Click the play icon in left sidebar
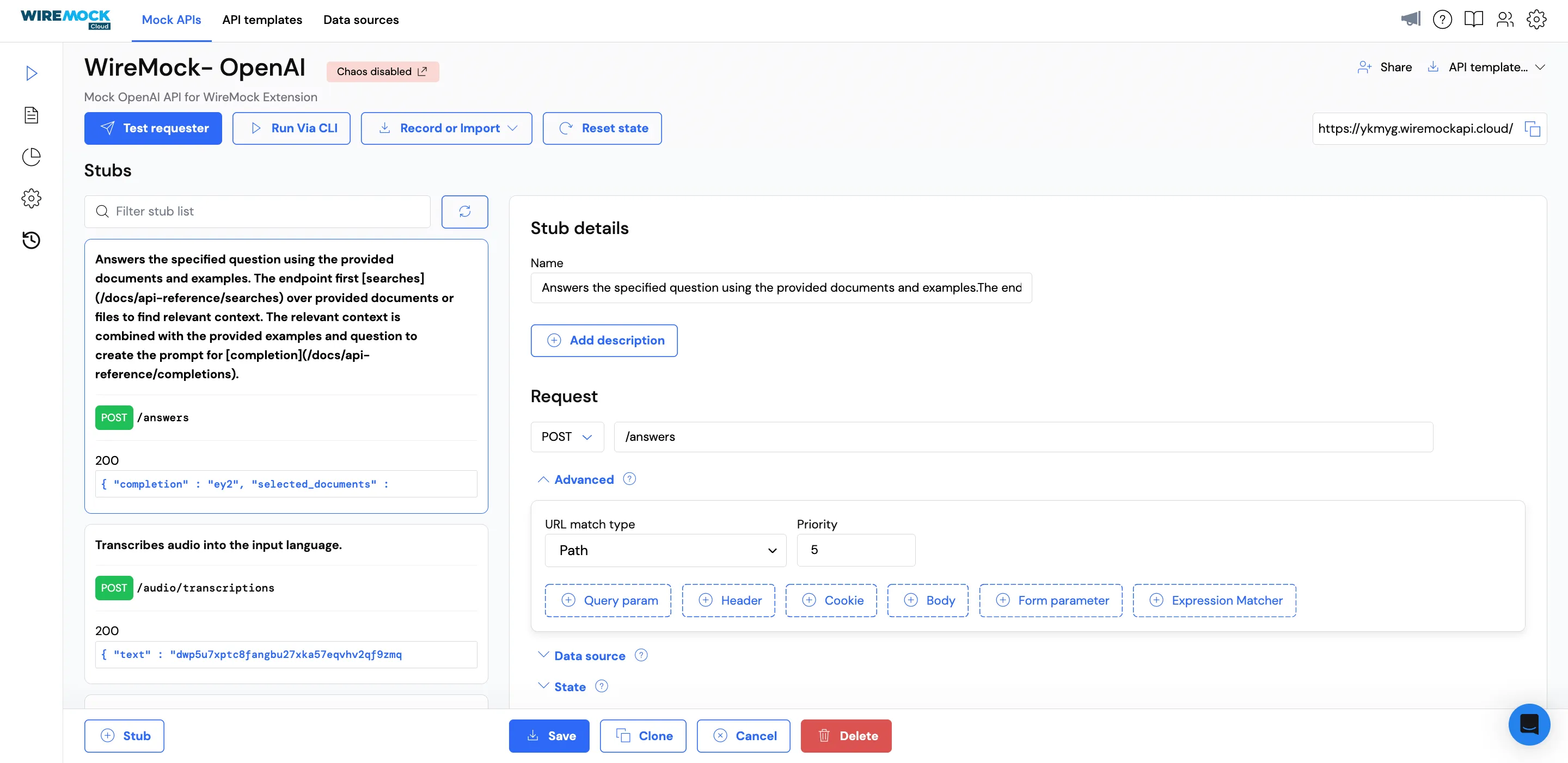This screenshot has height=763, width=1568. pyautogui.click(x=32, y=73)
